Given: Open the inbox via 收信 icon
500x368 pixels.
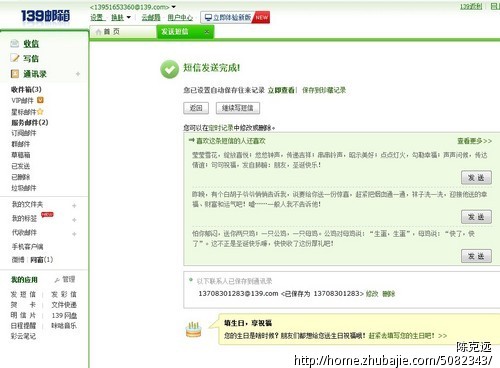Looking at the screenshot, I should (15, 43).
